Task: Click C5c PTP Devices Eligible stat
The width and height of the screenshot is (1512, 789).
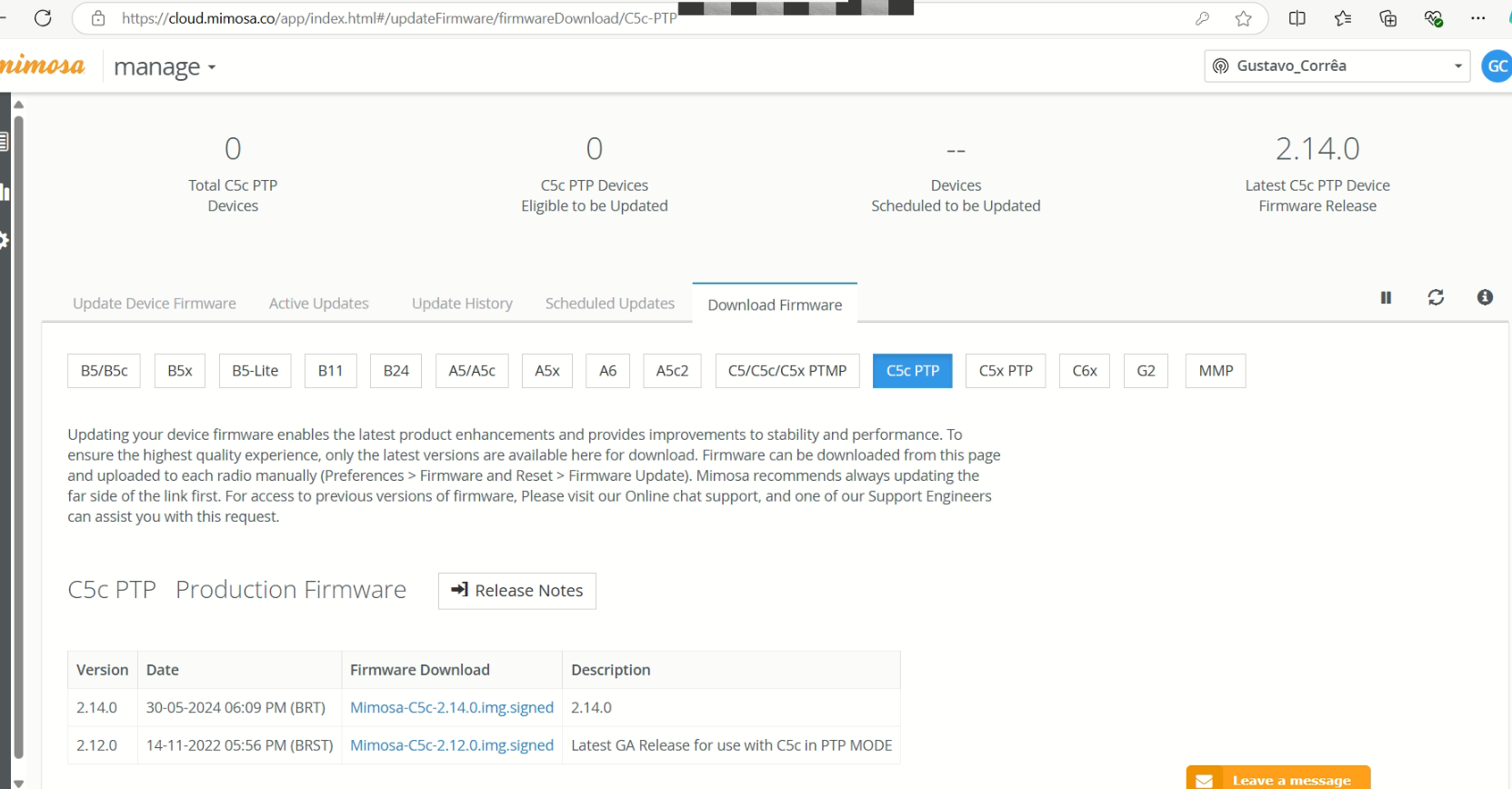Action: 595,174
